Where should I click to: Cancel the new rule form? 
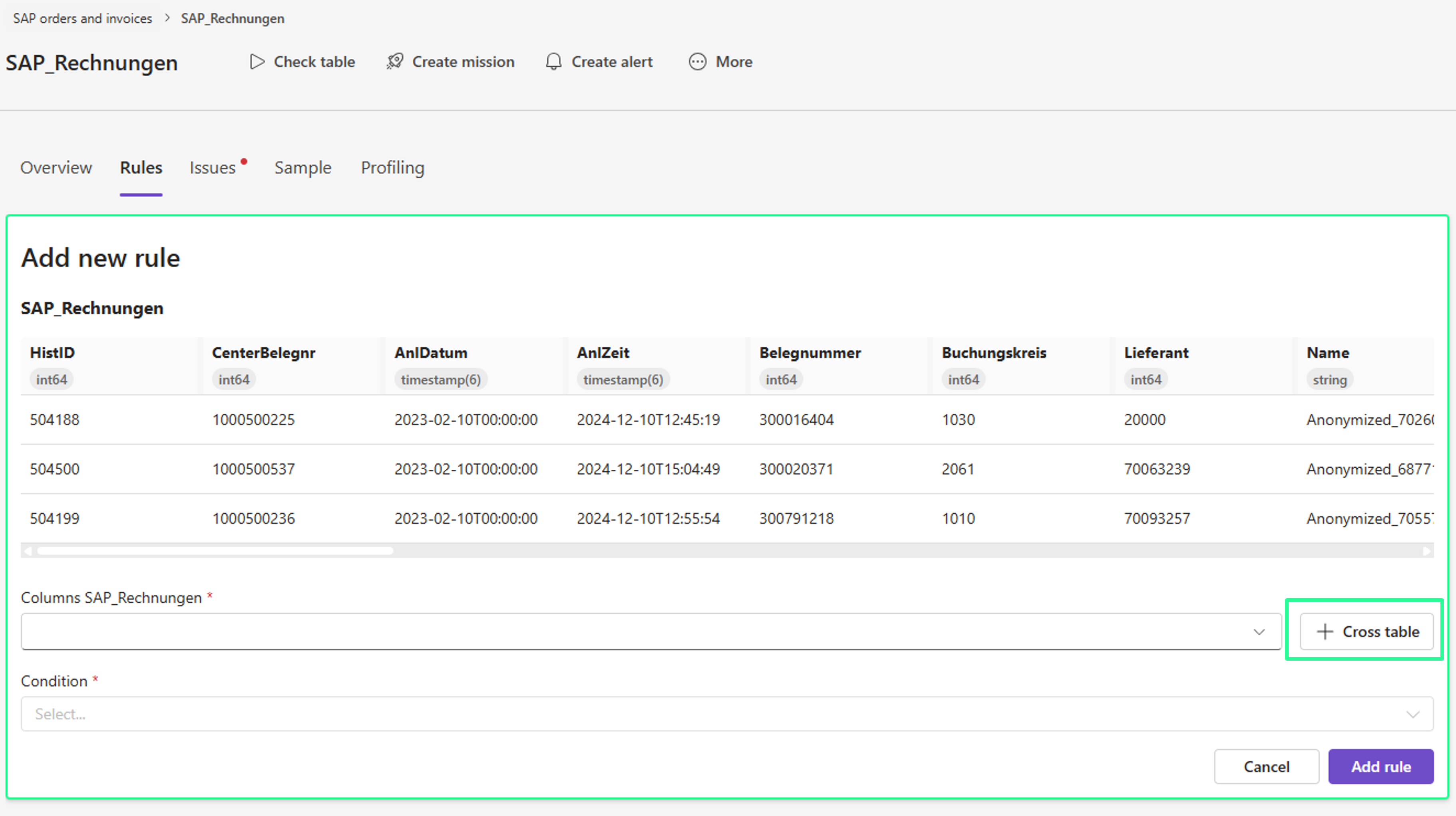1266,767
